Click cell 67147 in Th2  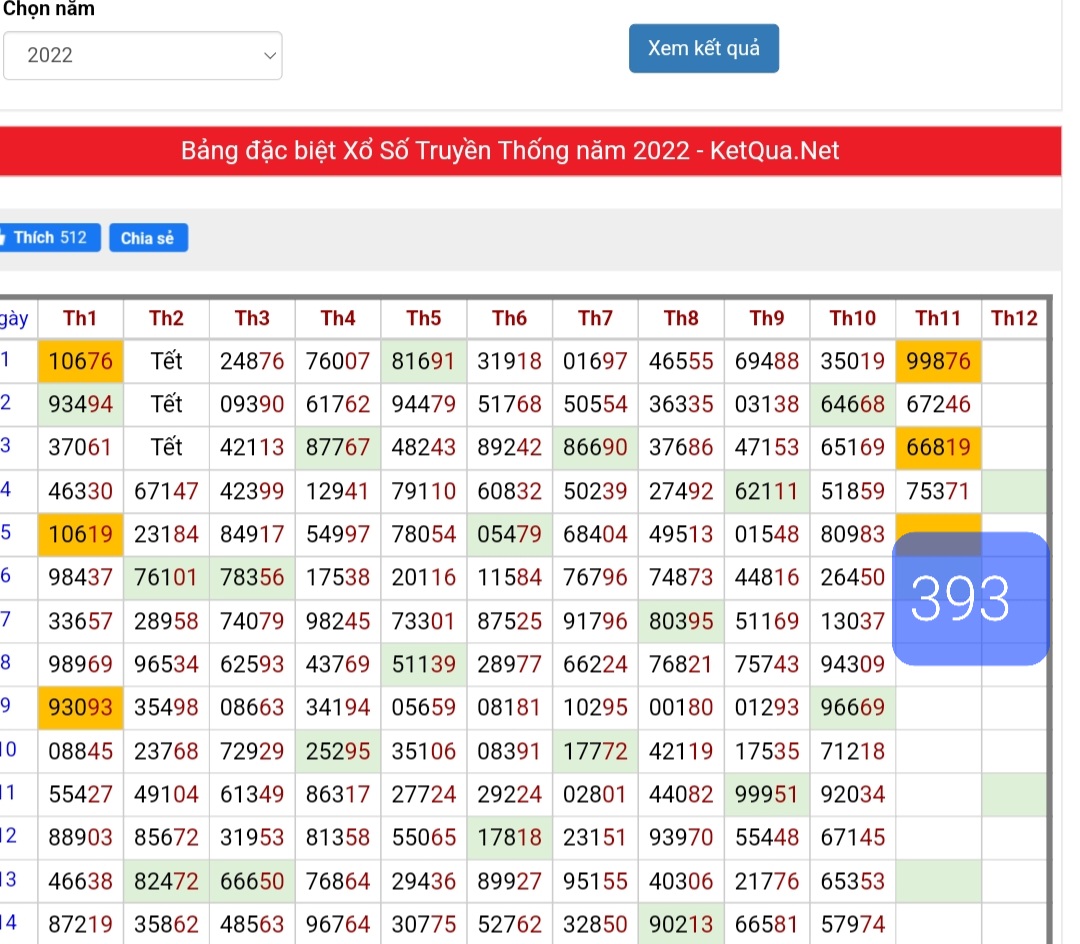click(166, 491)
